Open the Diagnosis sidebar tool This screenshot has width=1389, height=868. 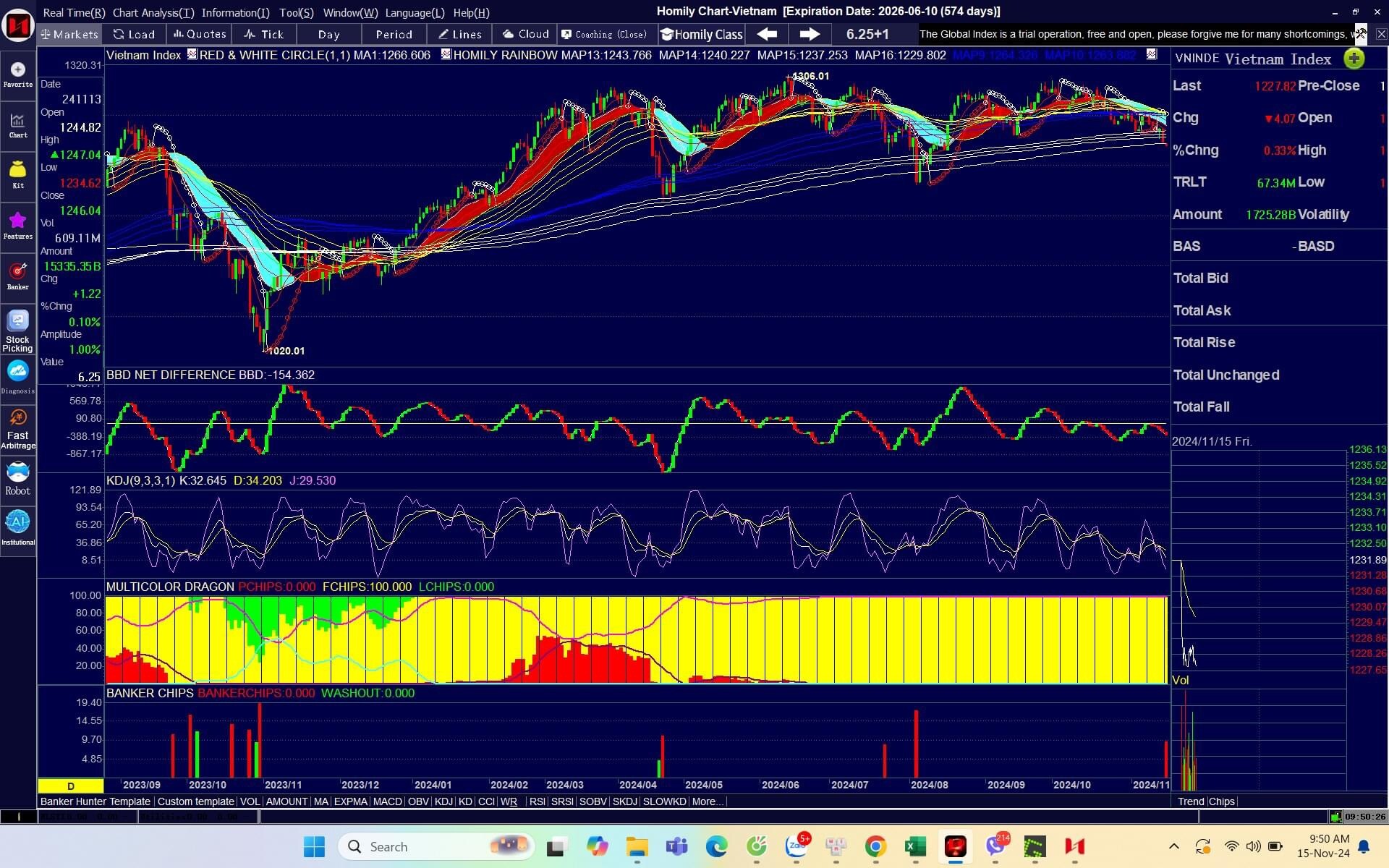point(18,378)
